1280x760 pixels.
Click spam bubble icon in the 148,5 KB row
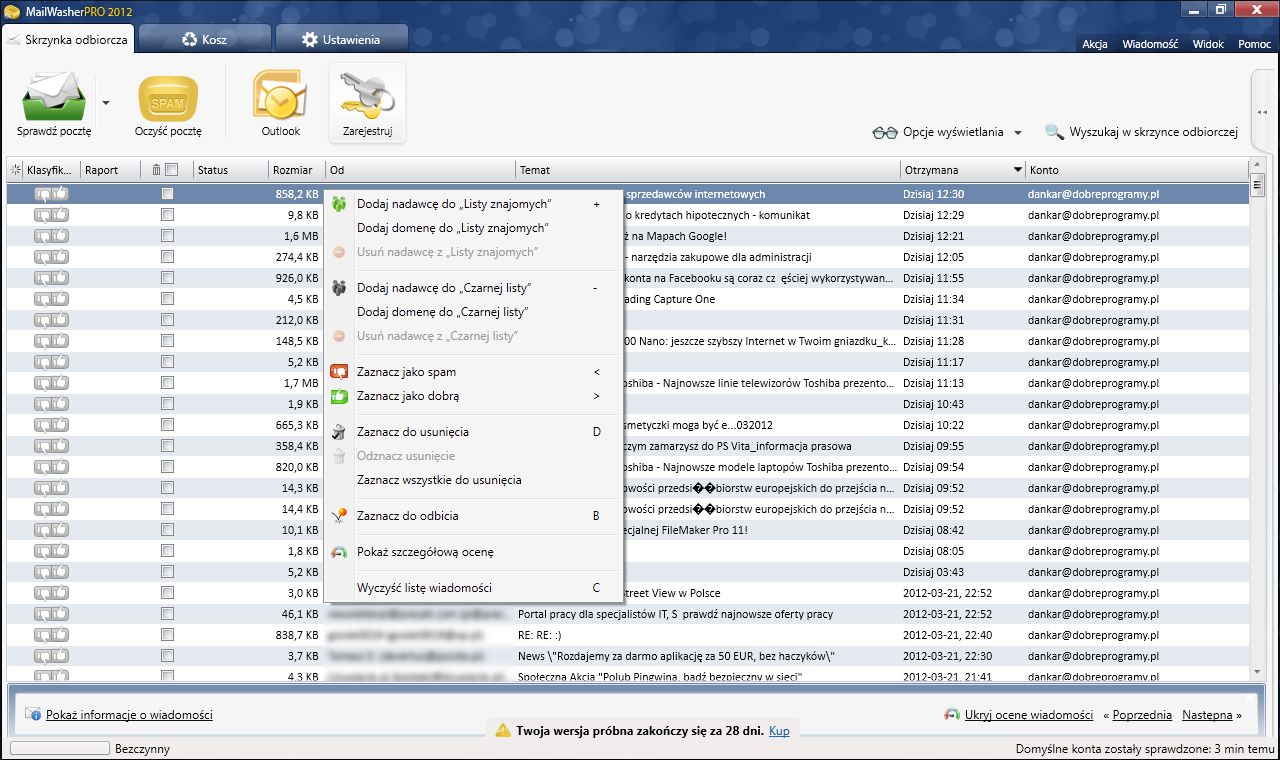click(x=43, y=341)
